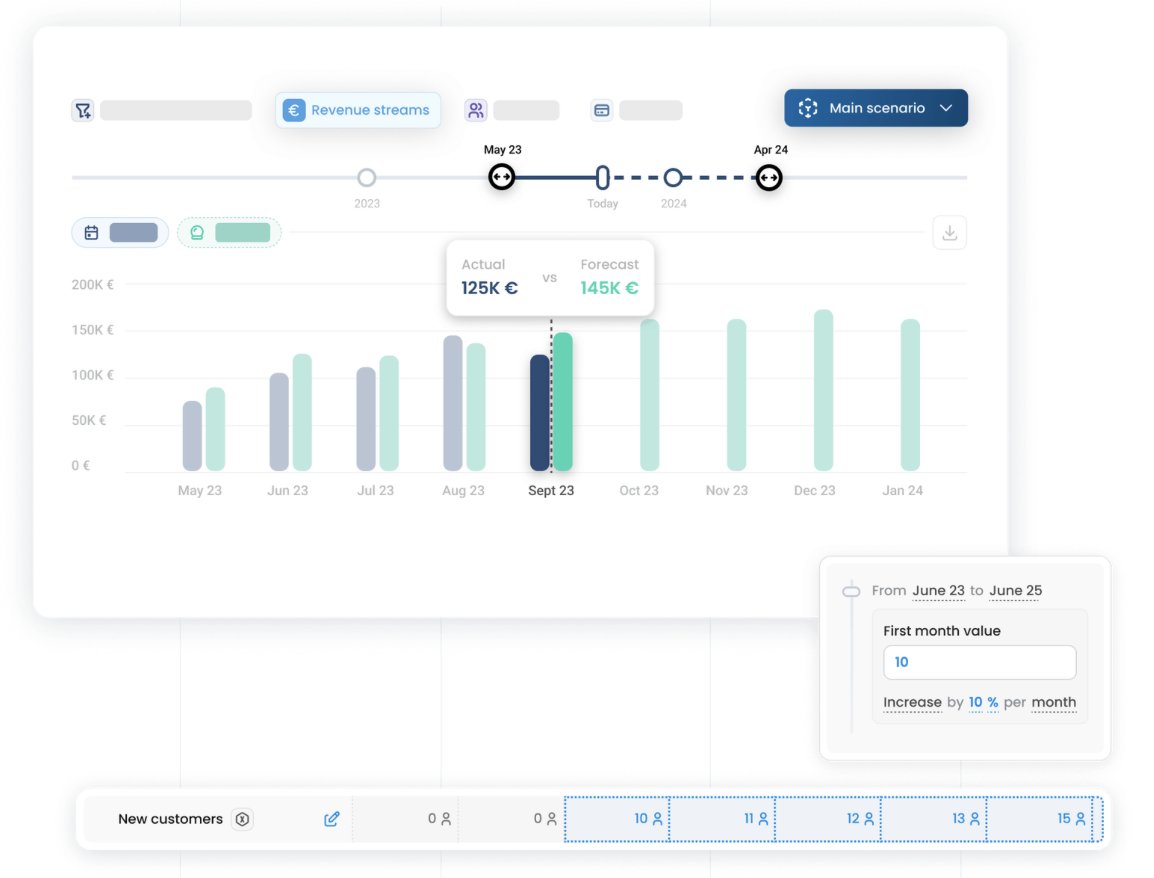Click the May 23 grey actual bar
Screen dimensions: 1154x878
pos(192,436)
